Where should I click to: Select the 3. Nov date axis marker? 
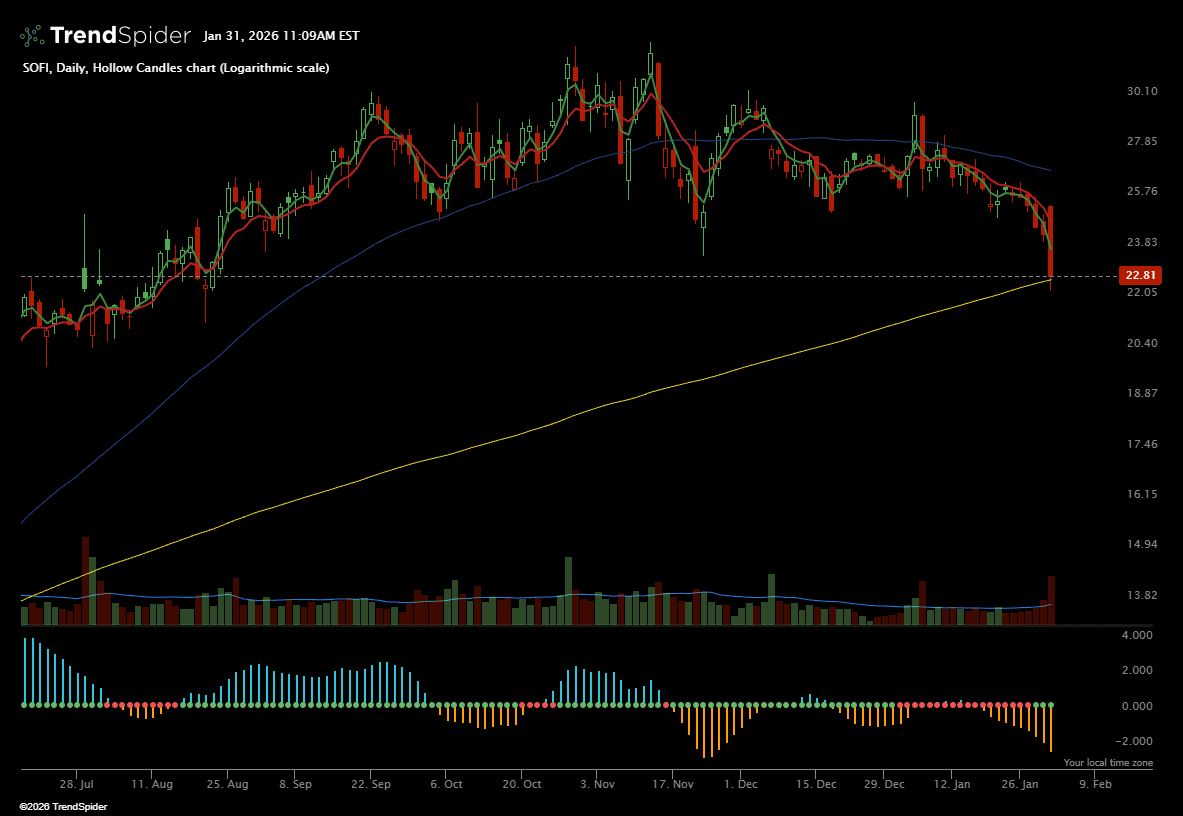coord(597,785)
